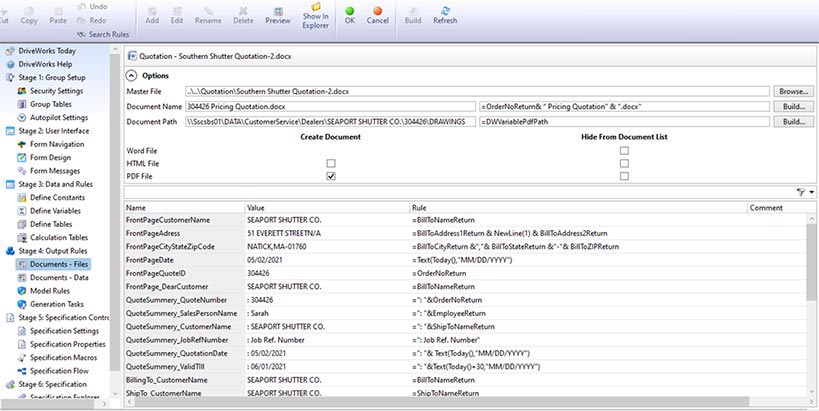Click the Document Name rule field
The image size is (819, 411).
click(624, 106)
